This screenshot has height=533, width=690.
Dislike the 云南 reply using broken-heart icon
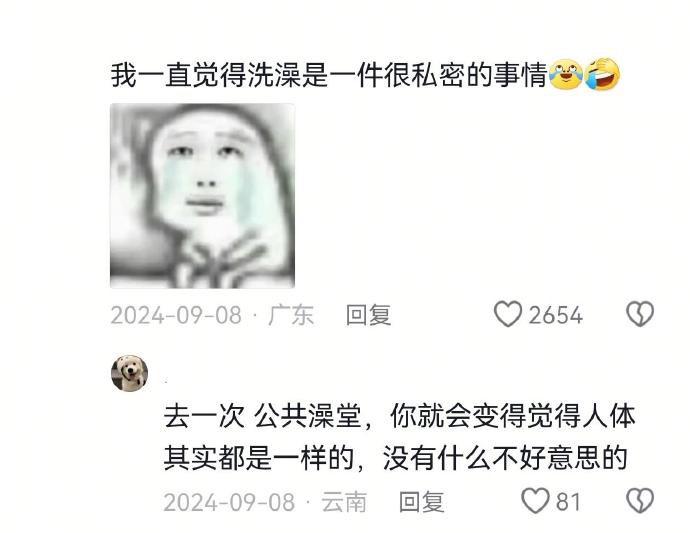(x=640, y=501)
